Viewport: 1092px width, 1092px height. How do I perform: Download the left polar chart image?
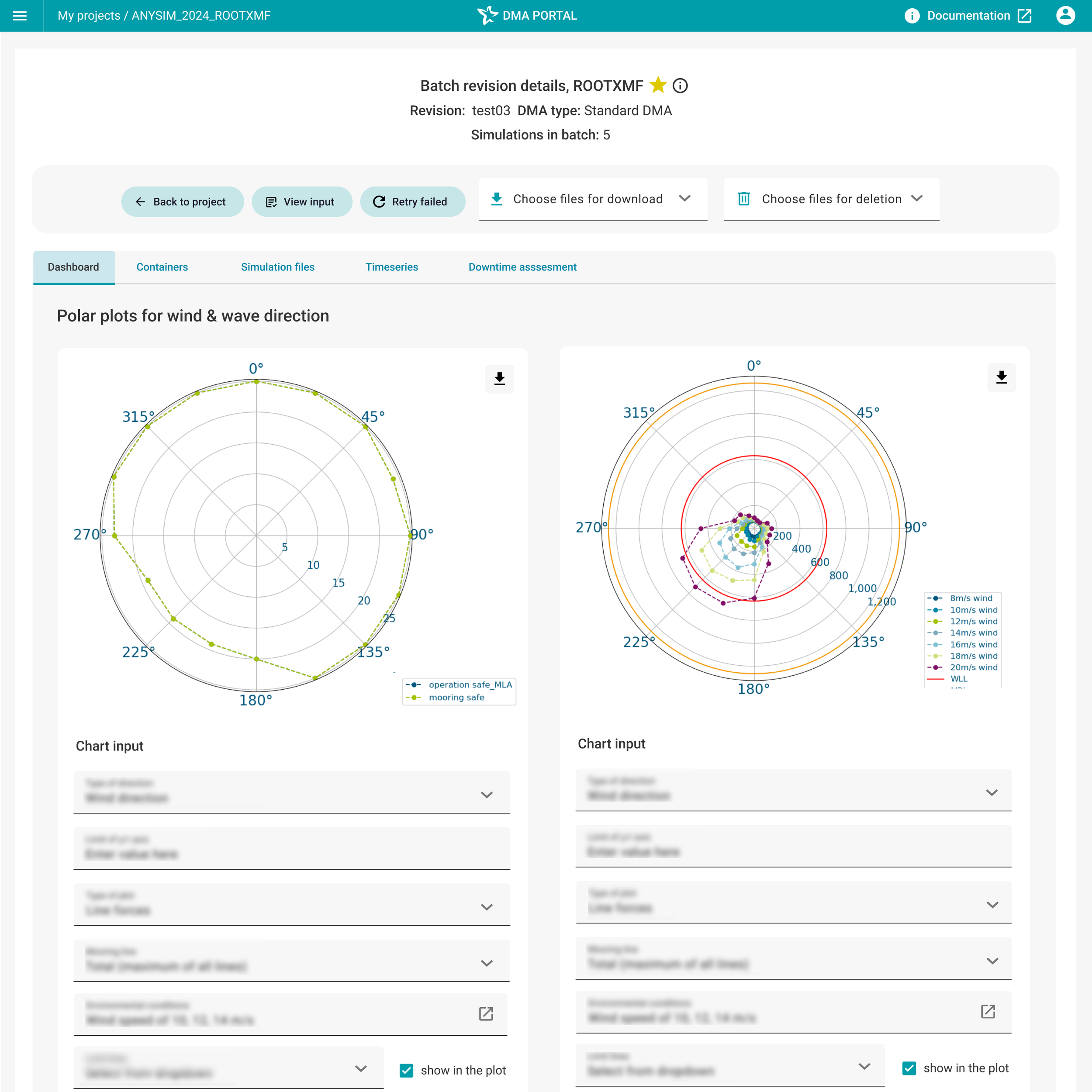point(500,379)
